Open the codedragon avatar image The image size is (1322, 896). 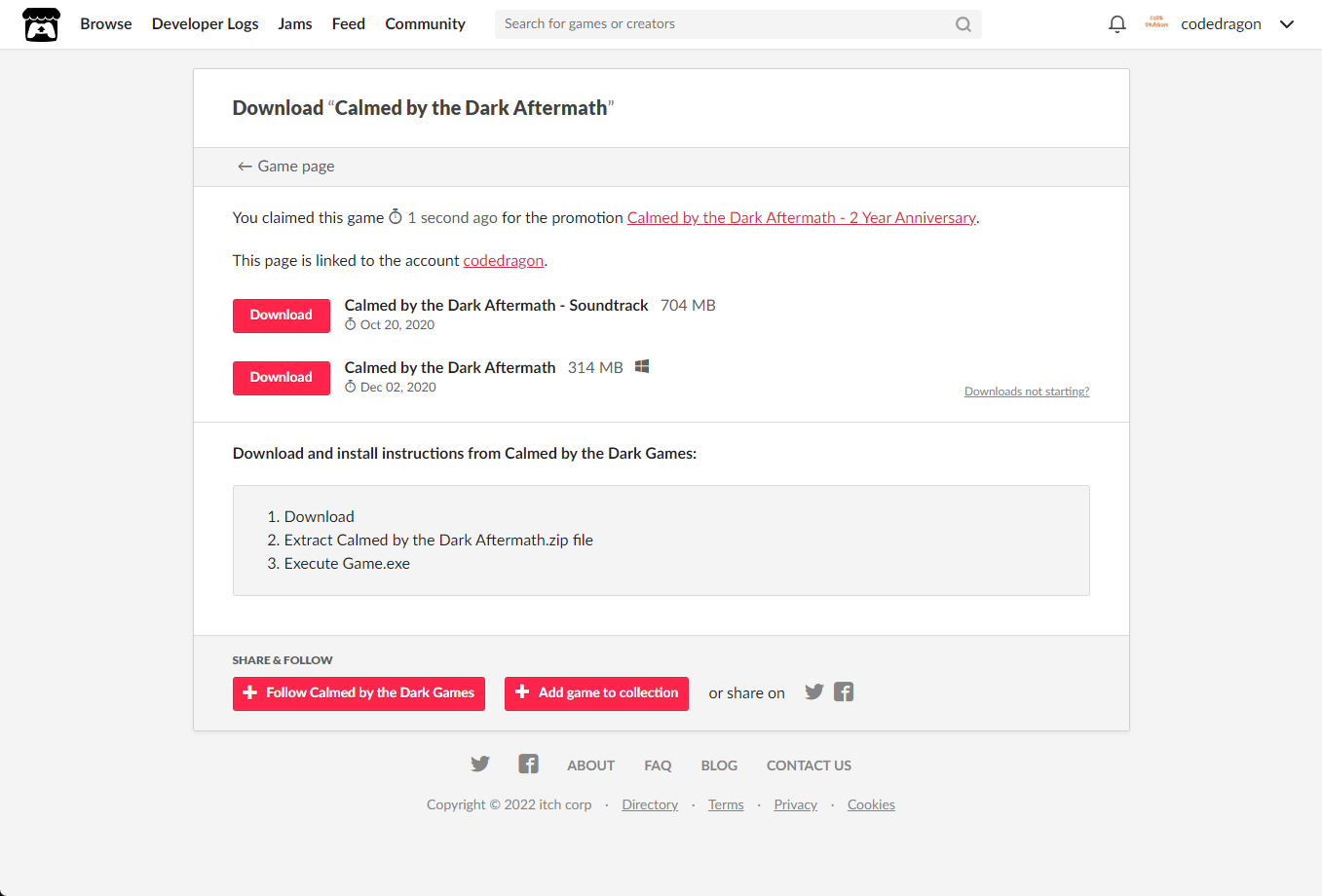[1156, 23]
